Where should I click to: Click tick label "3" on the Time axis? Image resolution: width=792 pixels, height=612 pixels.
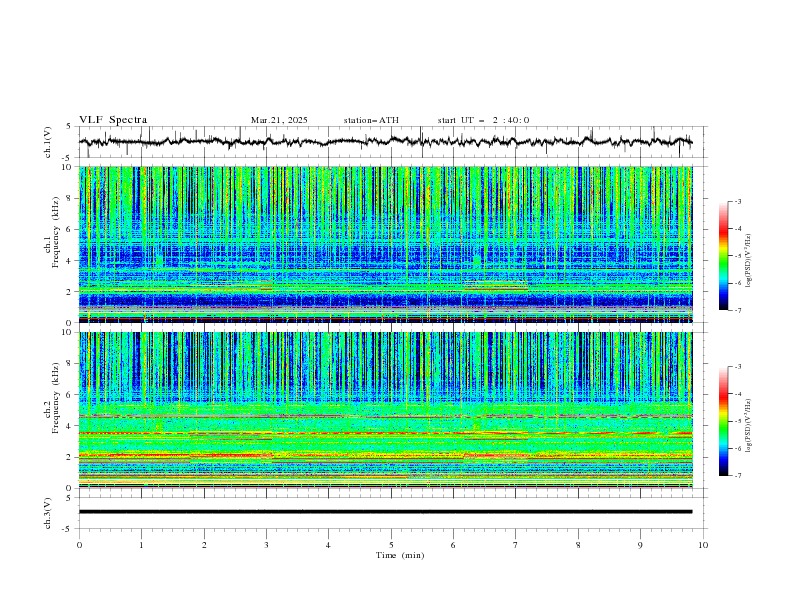click(266, 545)
